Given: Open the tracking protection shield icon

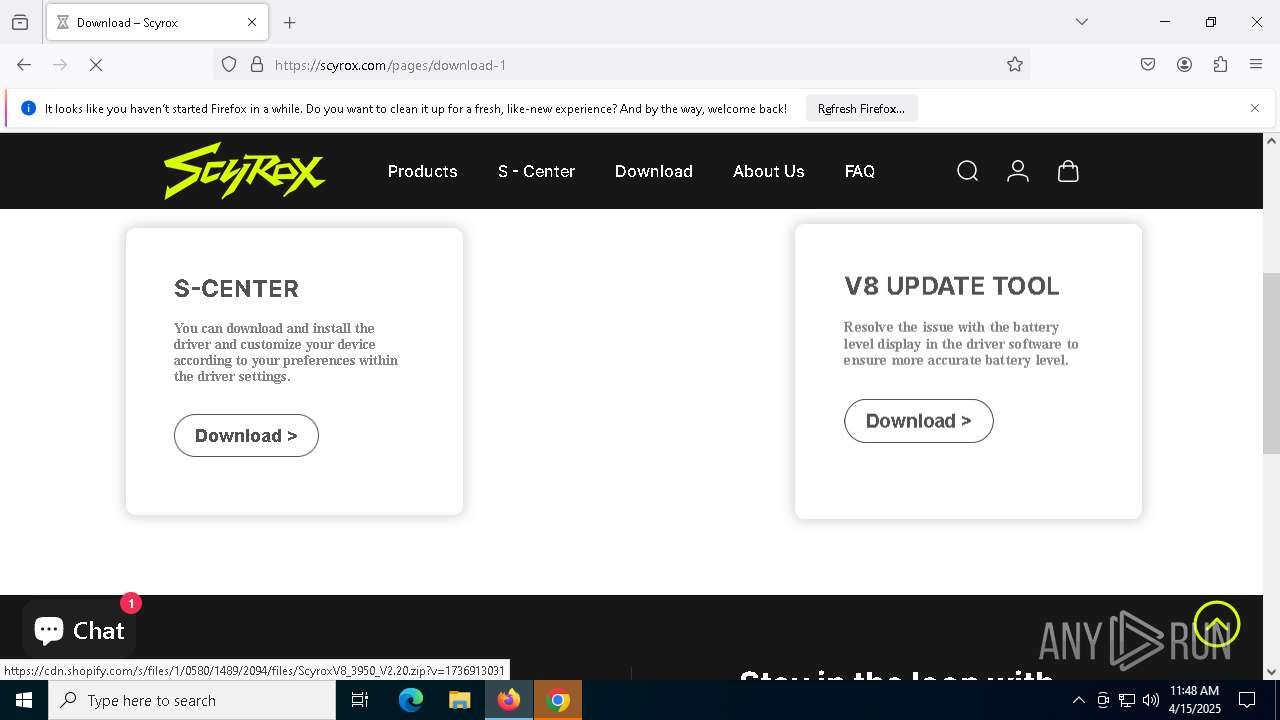Looking at the screenshot, I should point(229,65).
